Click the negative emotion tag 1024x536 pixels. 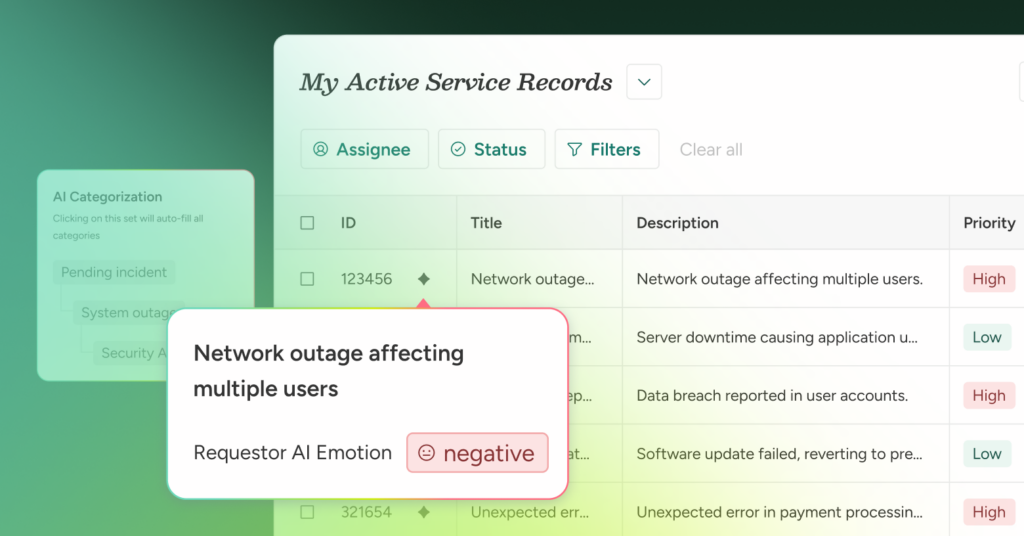click(x=477, y=453)
